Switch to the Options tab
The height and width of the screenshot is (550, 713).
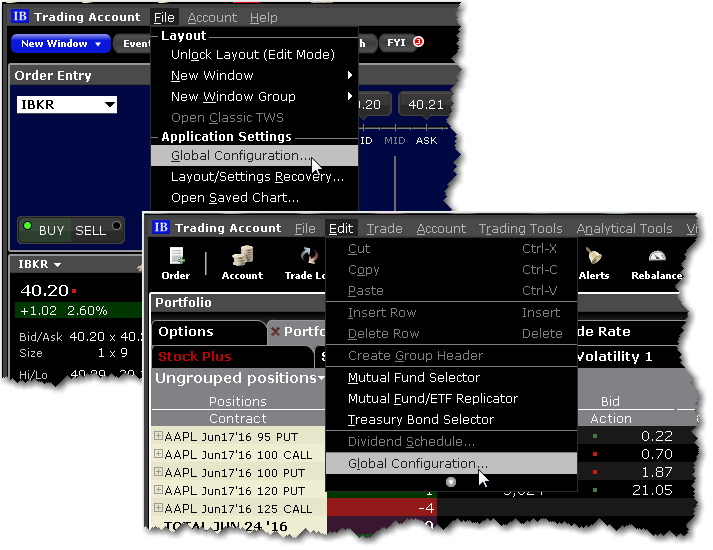[208, 332]
